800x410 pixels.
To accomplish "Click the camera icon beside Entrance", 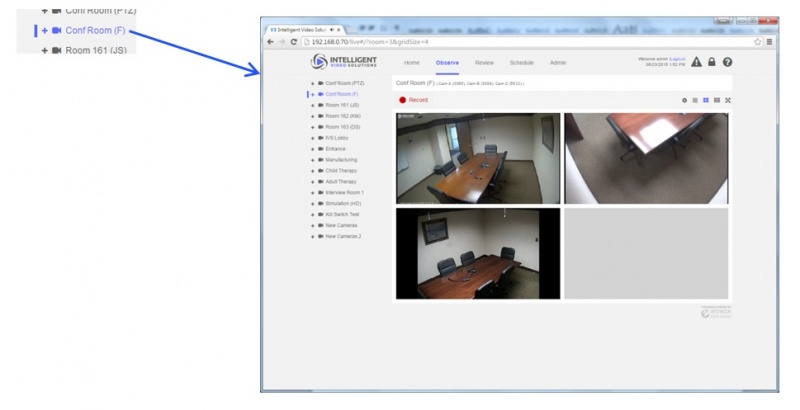I will pyautogui.click(x=321, y=149).
